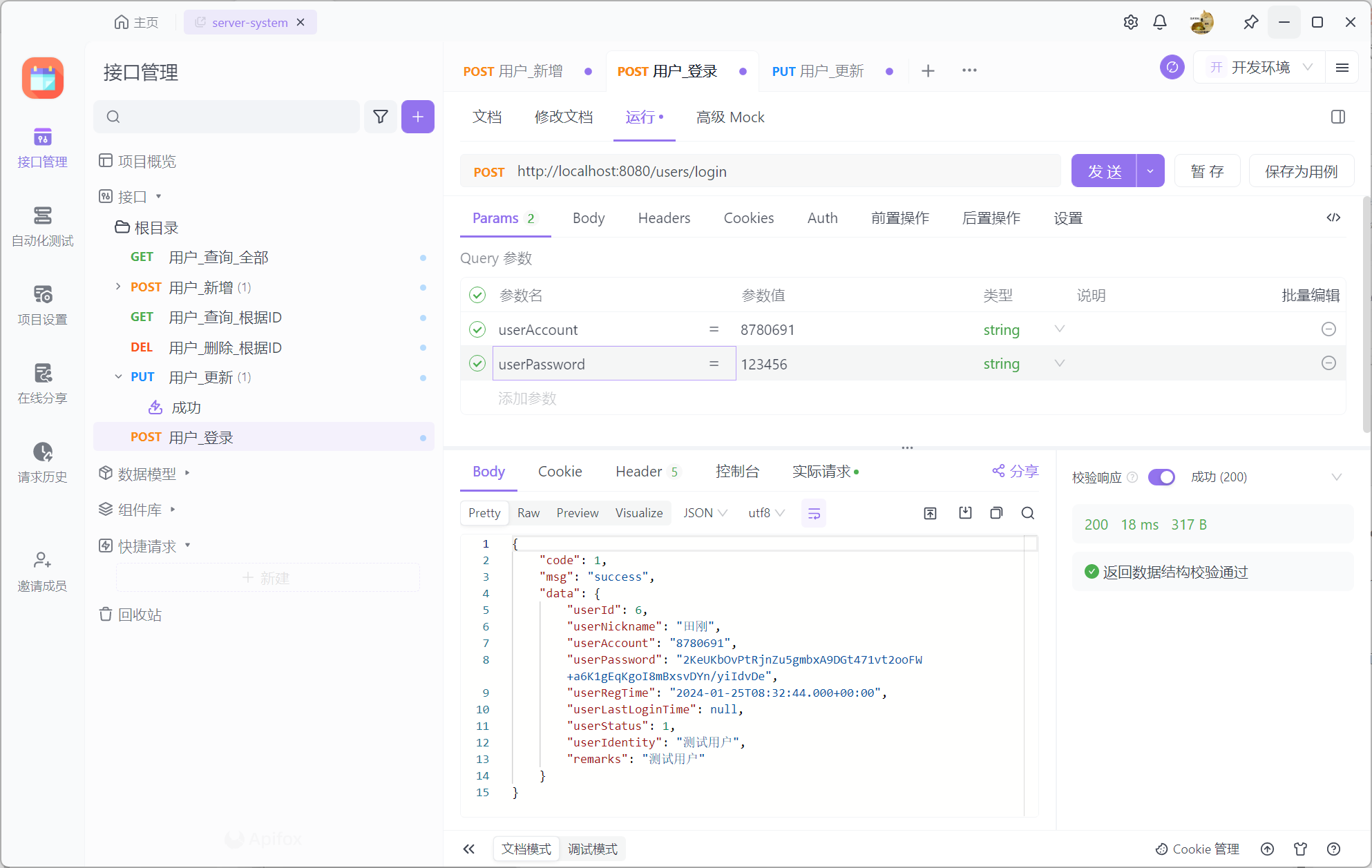1372x868 pixels.
Task: Collapse PUT 用户_更新 tree item
Action: (x=118, y=376)
